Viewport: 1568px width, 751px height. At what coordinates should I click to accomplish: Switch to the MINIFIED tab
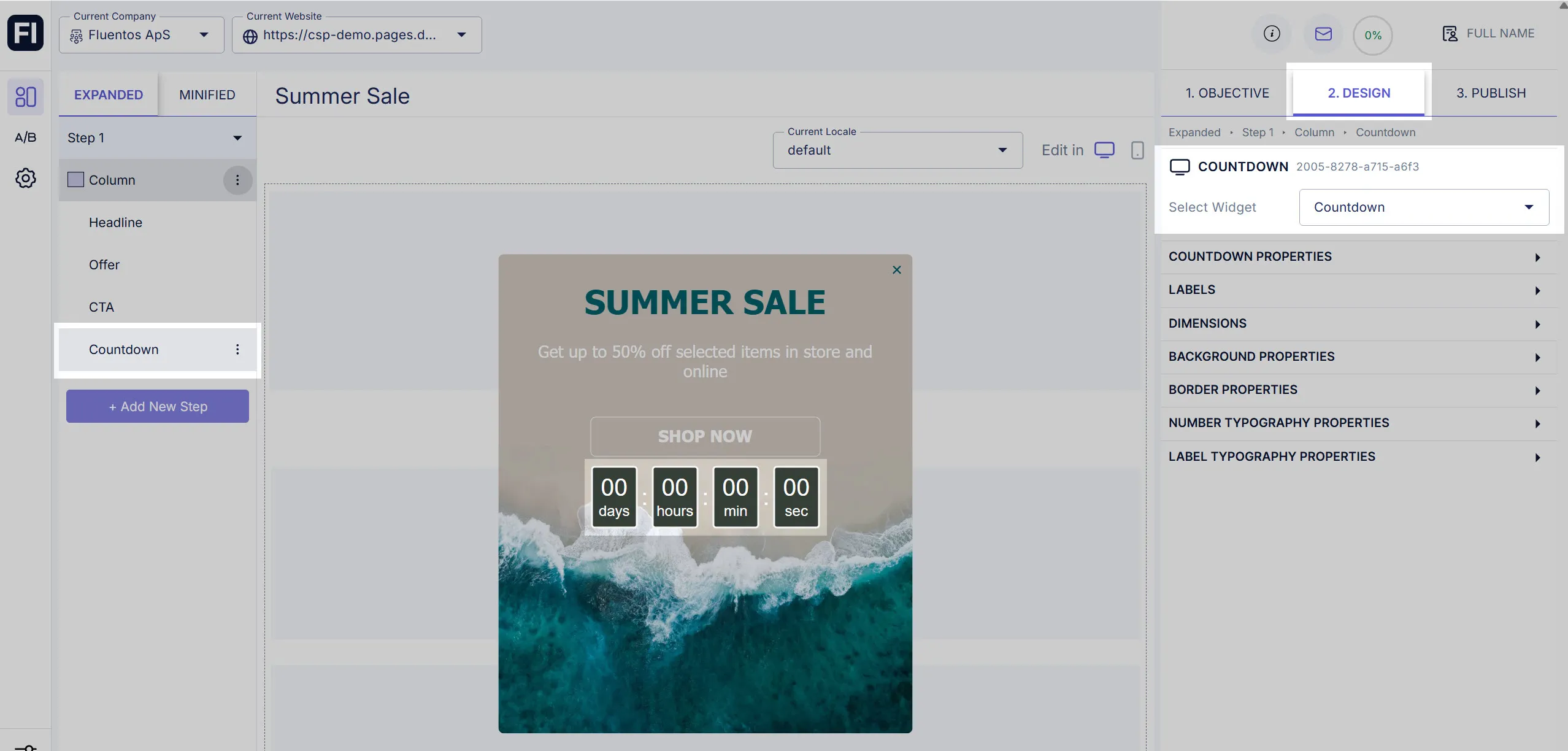click(207, 94)
